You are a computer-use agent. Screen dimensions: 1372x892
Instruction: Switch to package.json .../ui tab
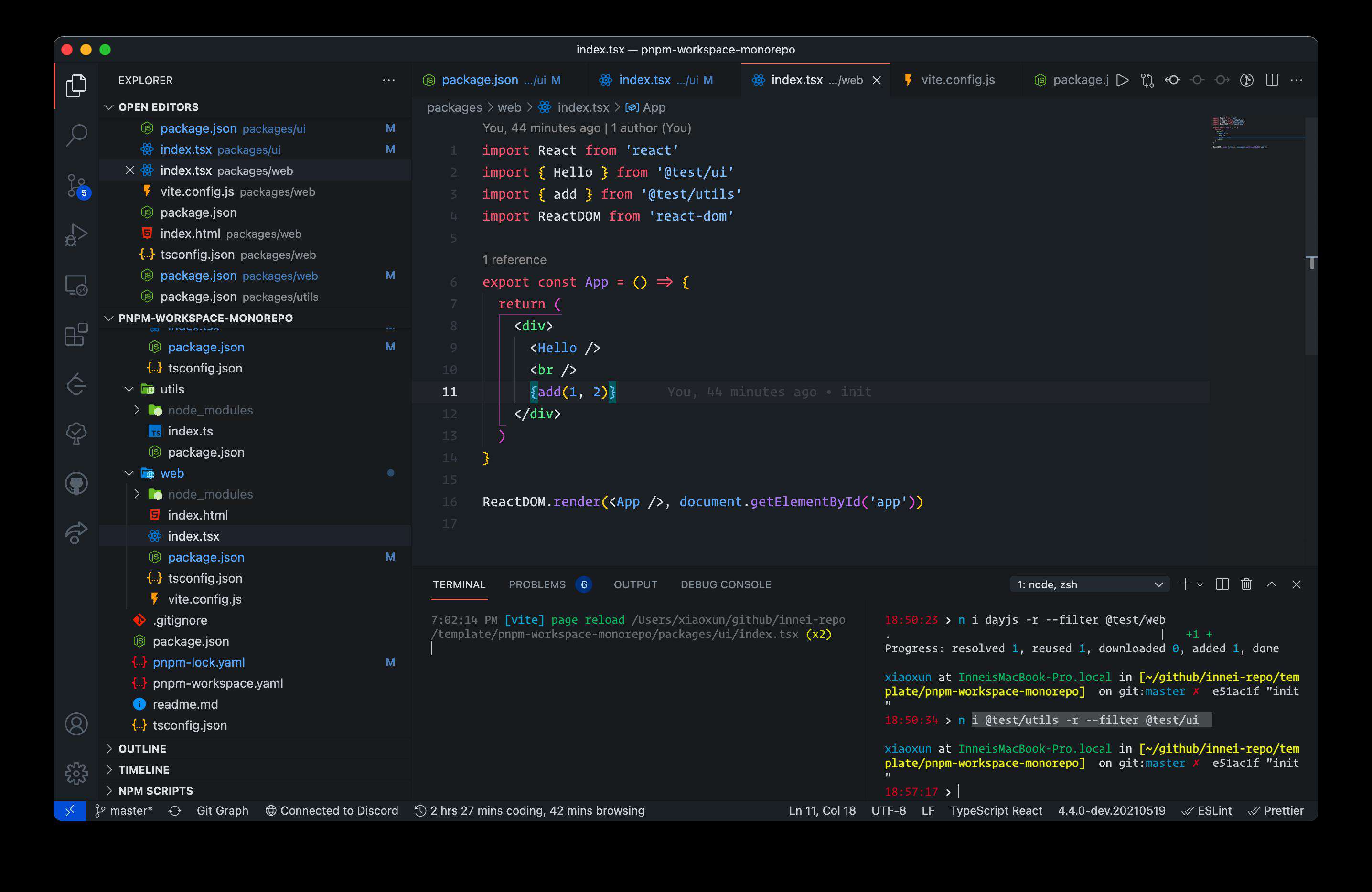[499, 80]
